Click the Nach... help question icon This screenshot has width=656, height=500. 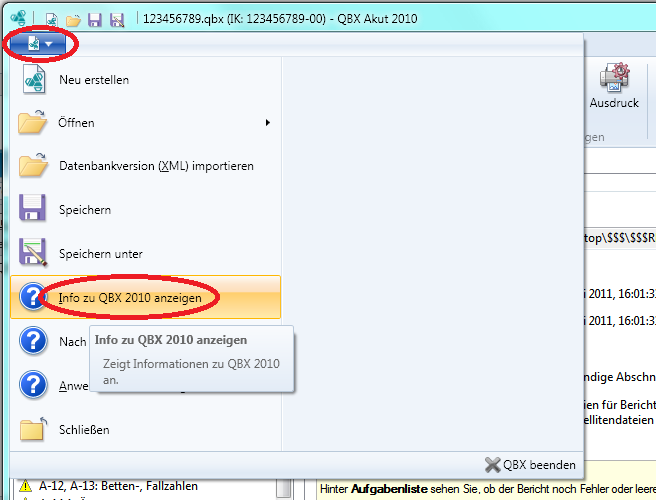(x=33, y=341)
